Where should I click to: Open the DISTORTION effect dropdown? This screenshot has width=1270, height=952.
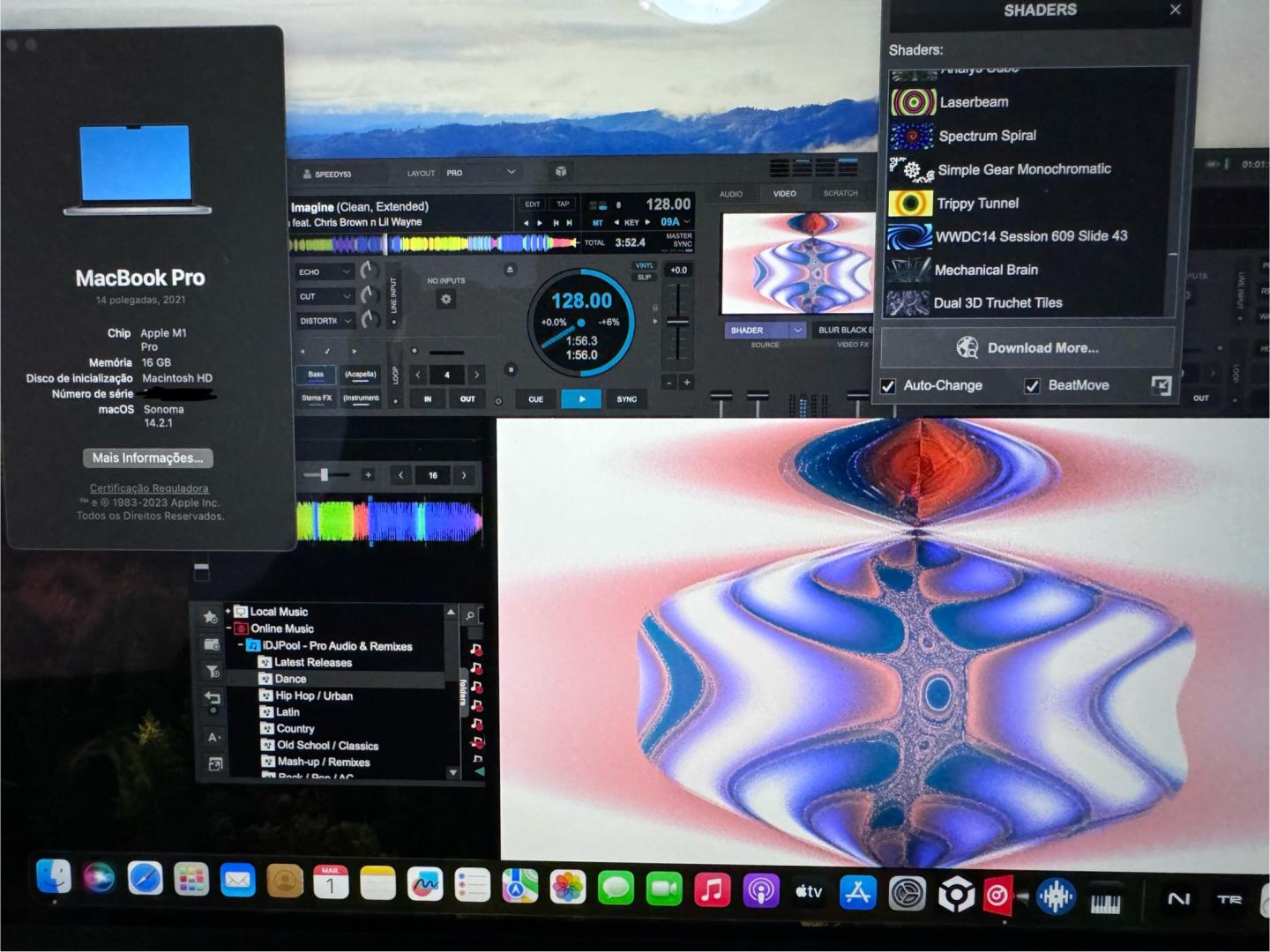tap(325, 321)
